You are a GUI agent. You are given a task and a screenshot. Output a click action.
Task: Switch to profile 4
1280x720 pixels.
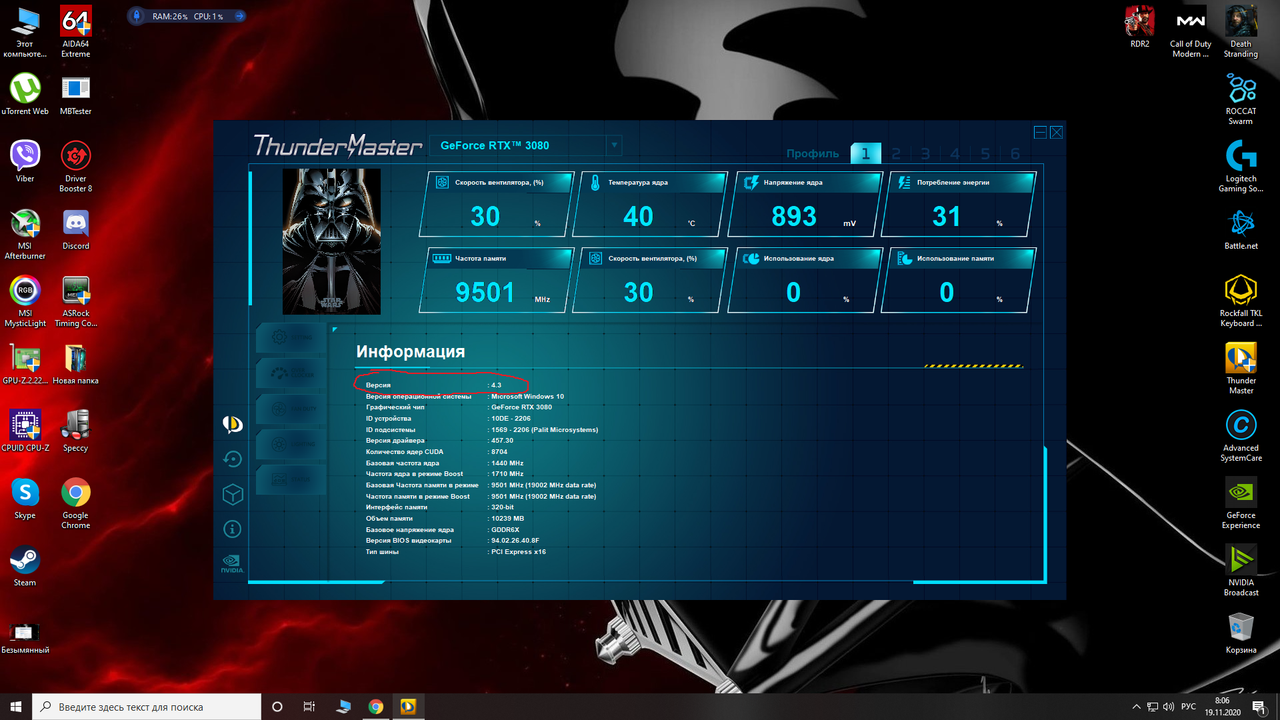coord(956,154)
